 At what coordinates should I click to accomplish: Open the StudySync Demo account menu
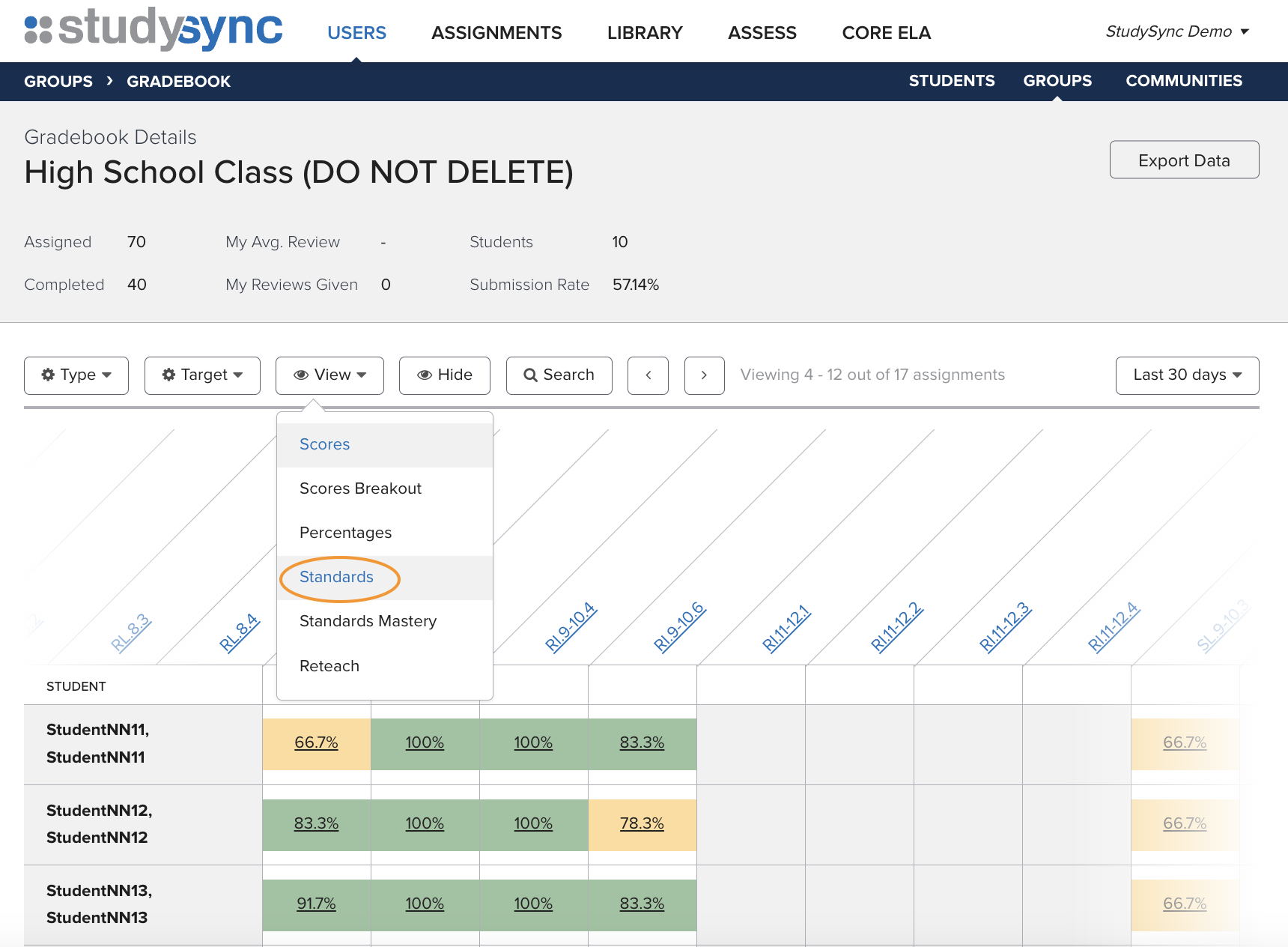pyautogui.click(x=1176, y=31)
